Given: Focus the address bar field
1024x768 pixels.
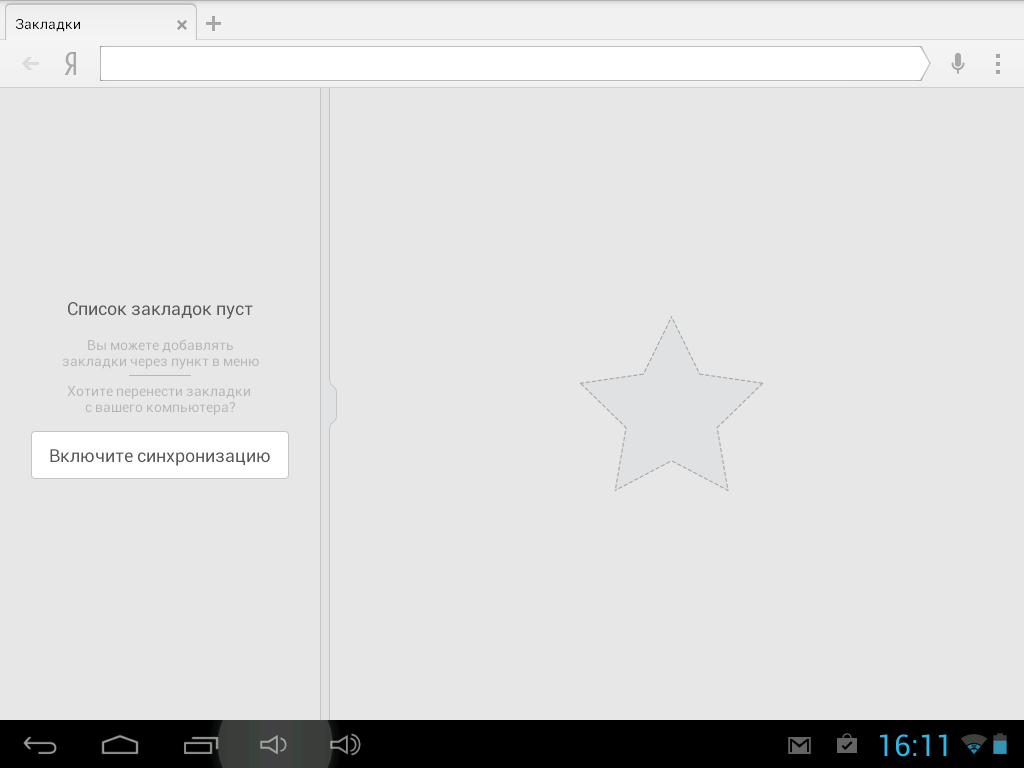Looking at the screenshot, I should click(x=514, y=63).
